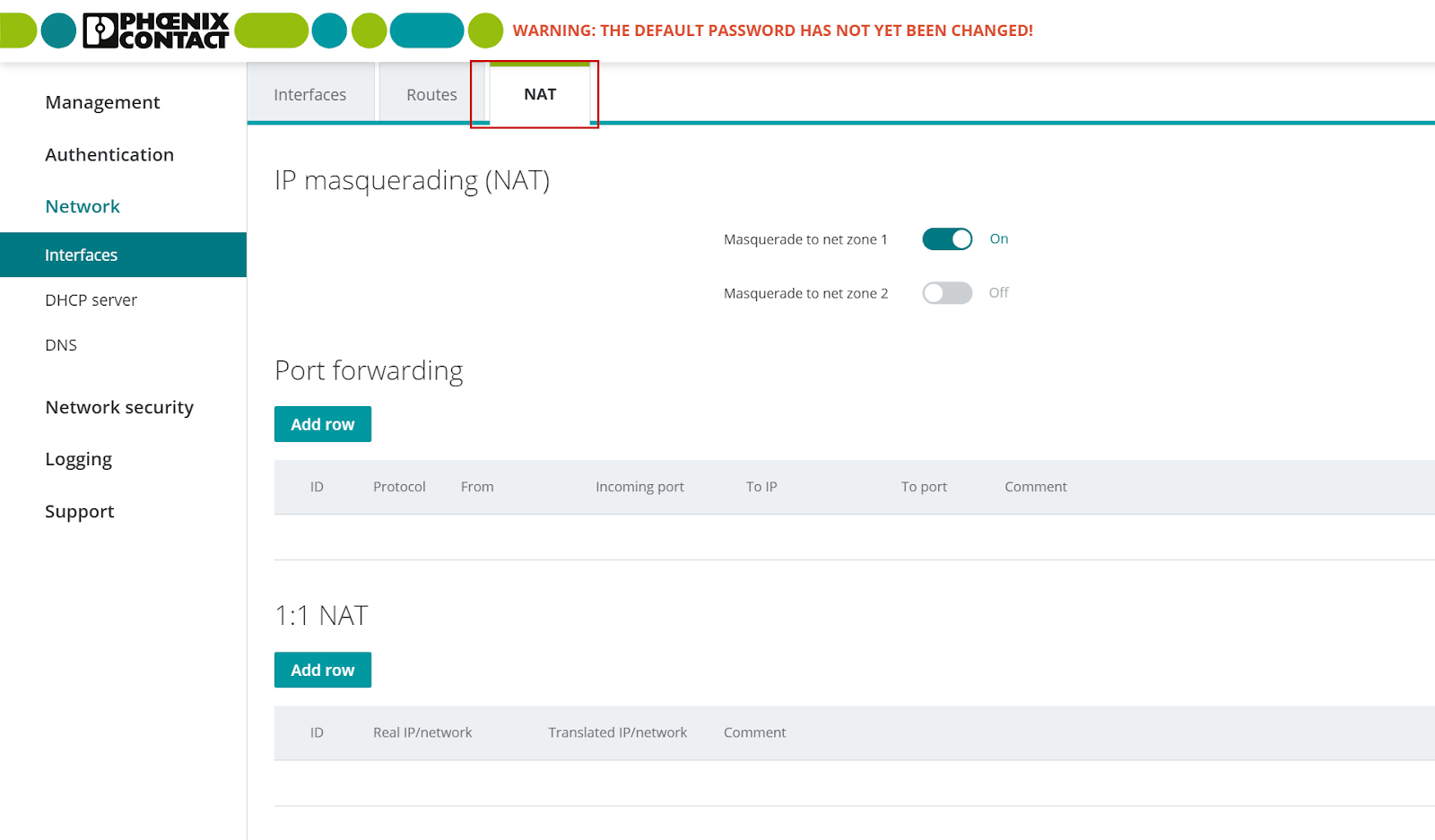Click the 1:1 NAT heading
Image resolution: width=1435 pixels, height=840 pixels.
tap(321, 616)
